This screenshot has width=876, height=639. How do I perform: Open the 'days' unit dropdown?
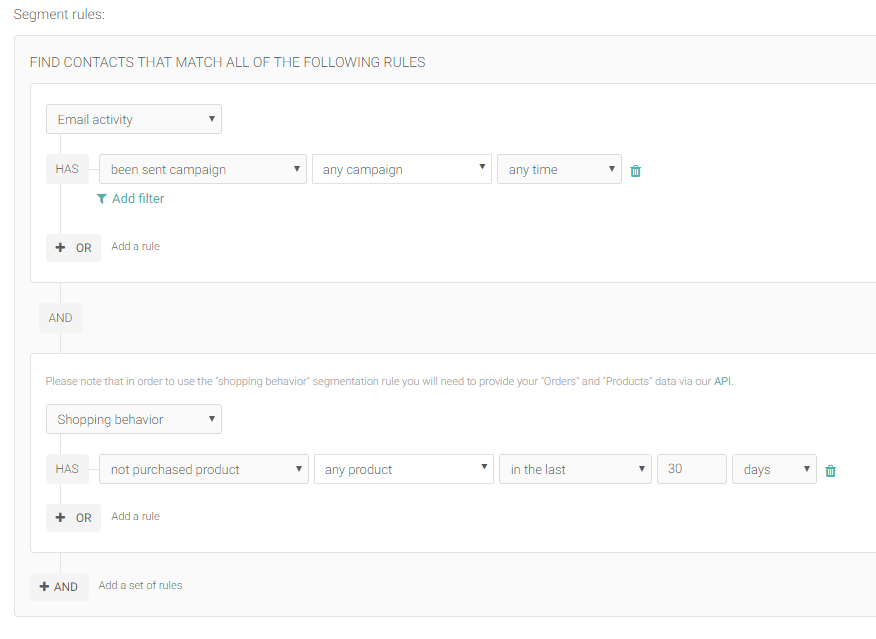(774, 469)
